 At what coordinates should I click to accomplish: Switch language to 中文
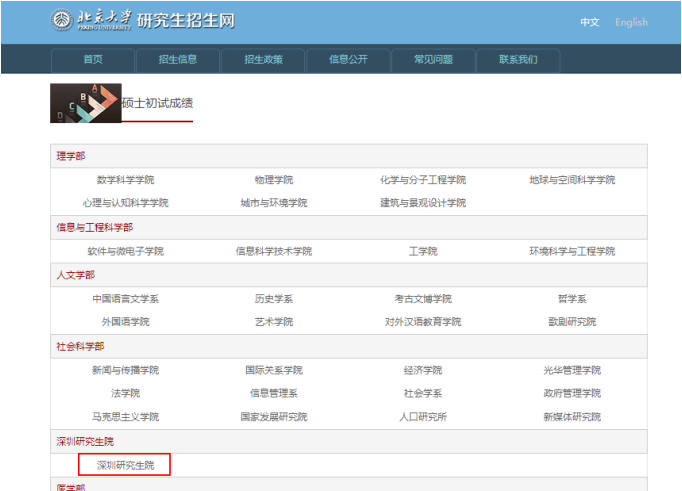[590, 22]
